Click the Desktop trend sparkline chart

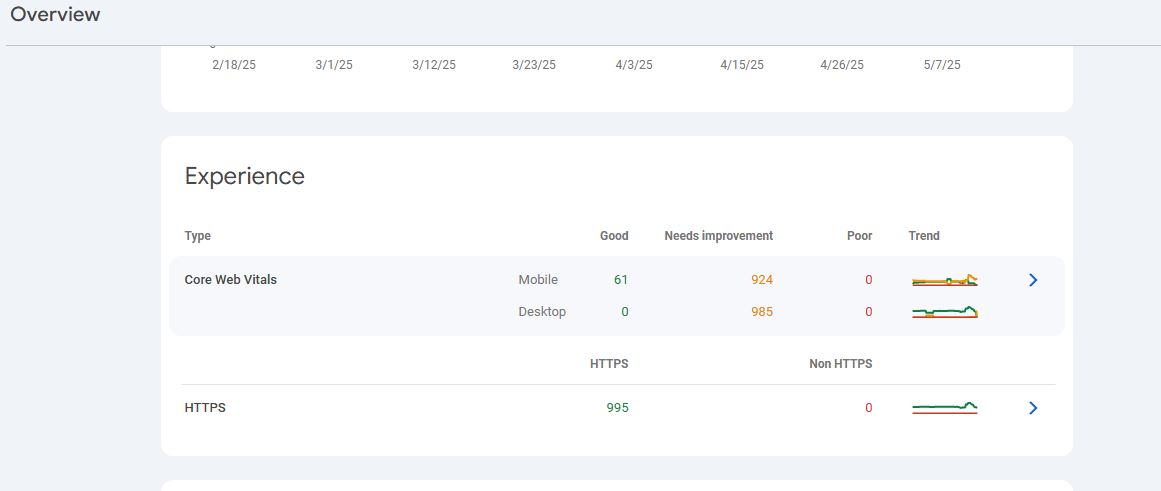pos(944,312)
